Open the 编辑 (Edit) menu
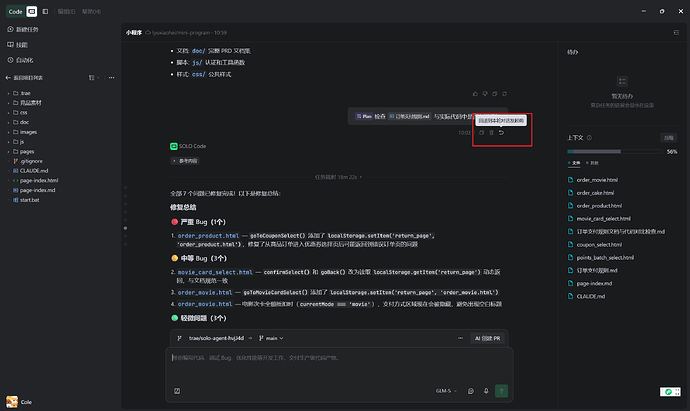The image size is (690, 411). click(66, 11)
